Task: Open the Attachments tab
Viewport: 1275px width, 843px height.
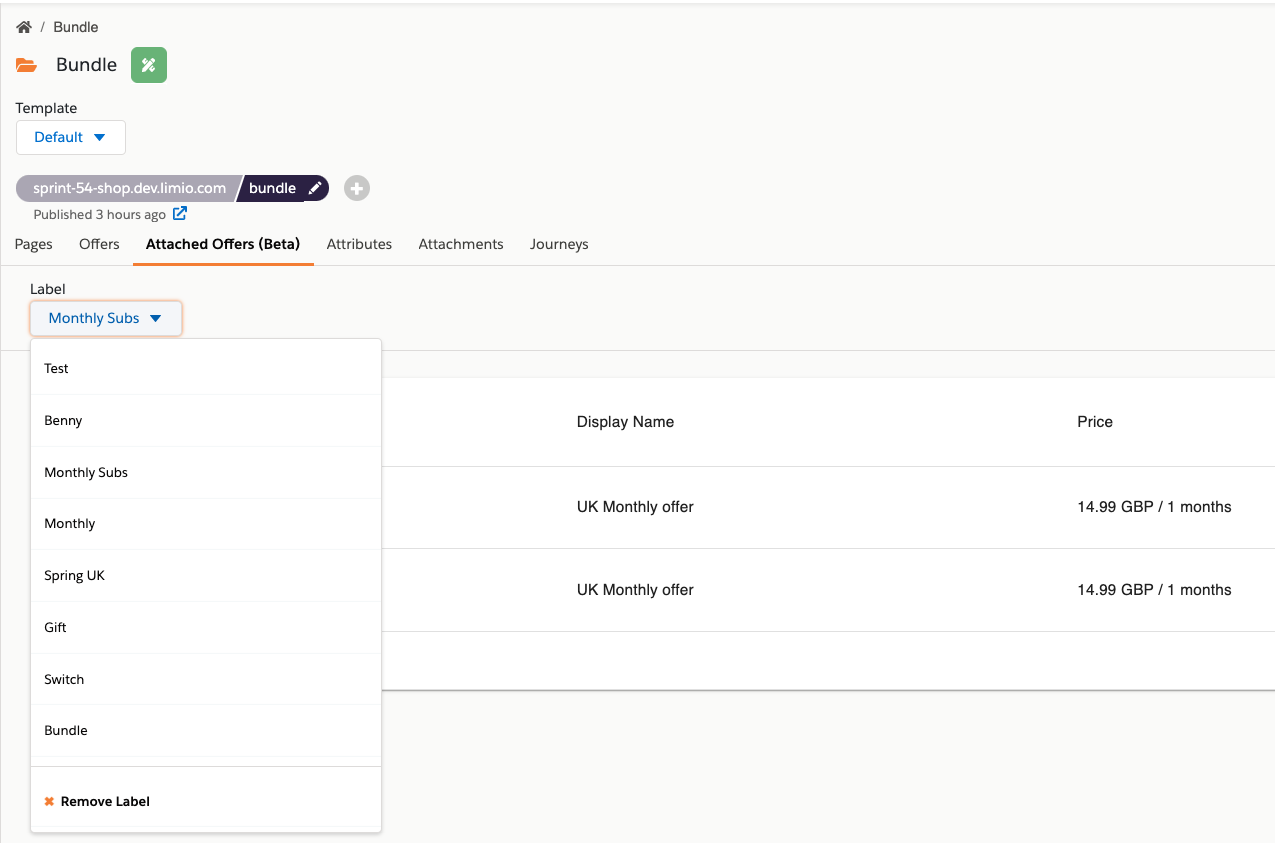Action: (x=461, y=244)
